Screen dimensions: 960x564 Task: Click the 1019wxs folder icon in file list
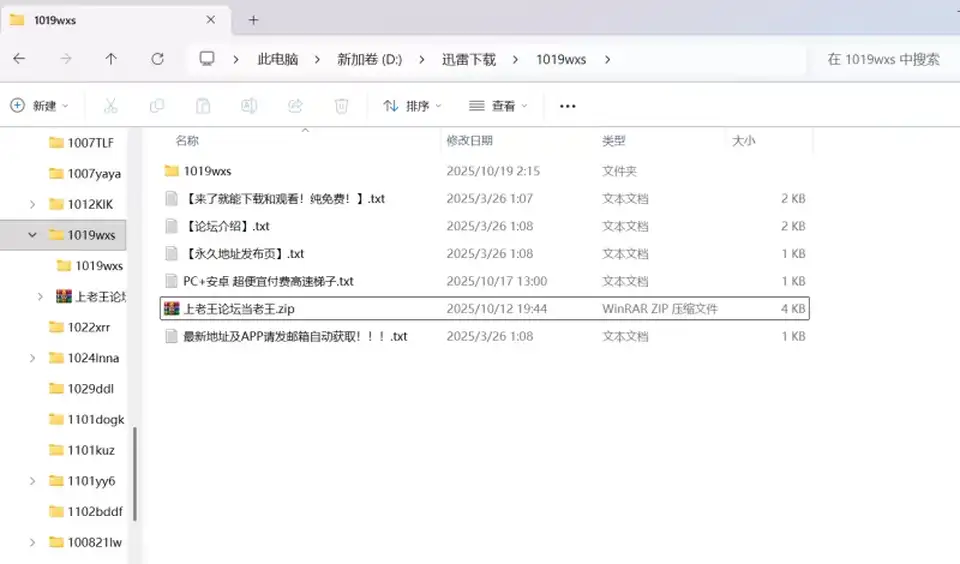tap(171, 171)
